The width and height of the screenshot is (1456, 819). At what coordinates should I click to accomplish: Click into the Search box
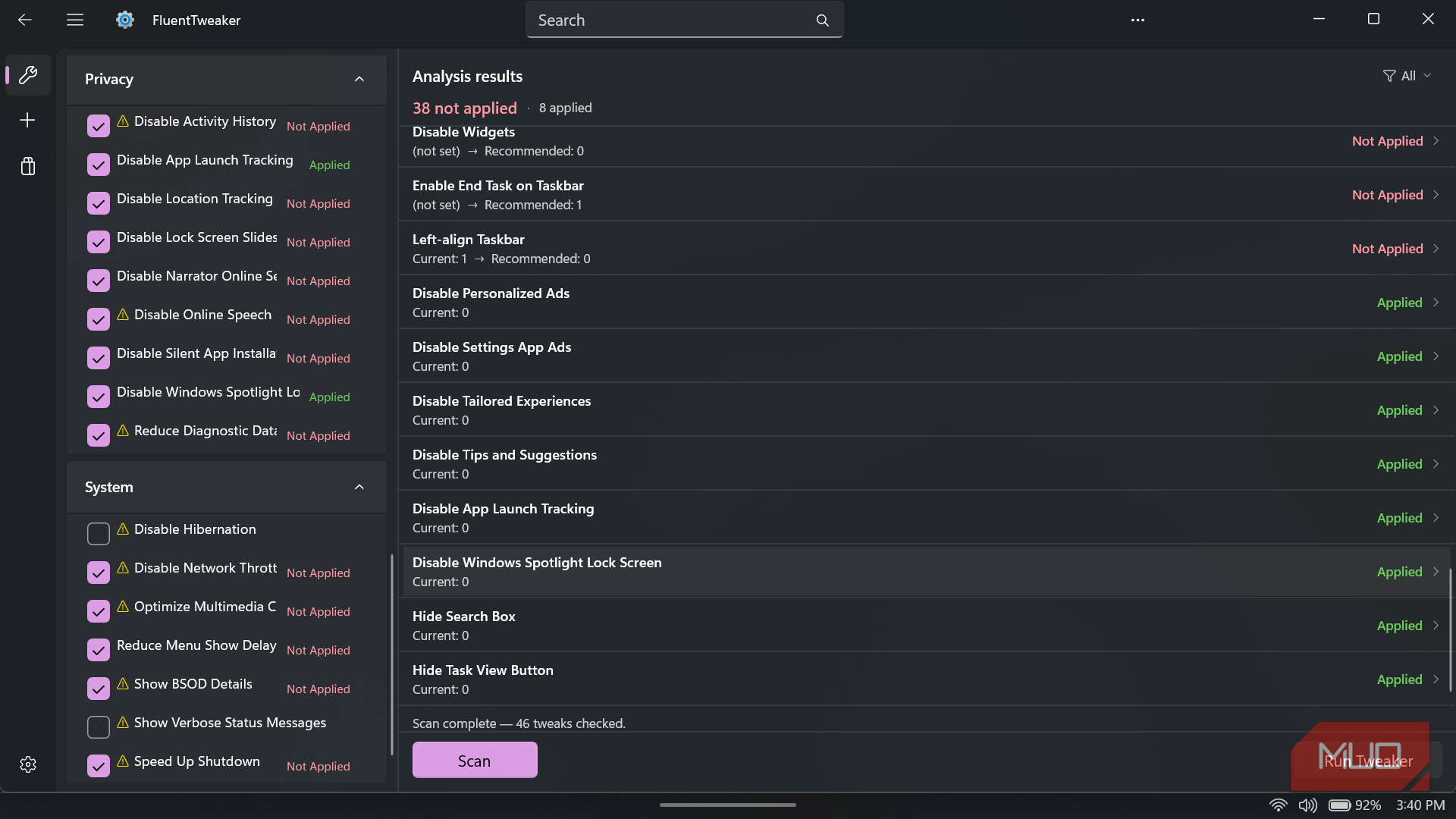click(x=684, y=20)
